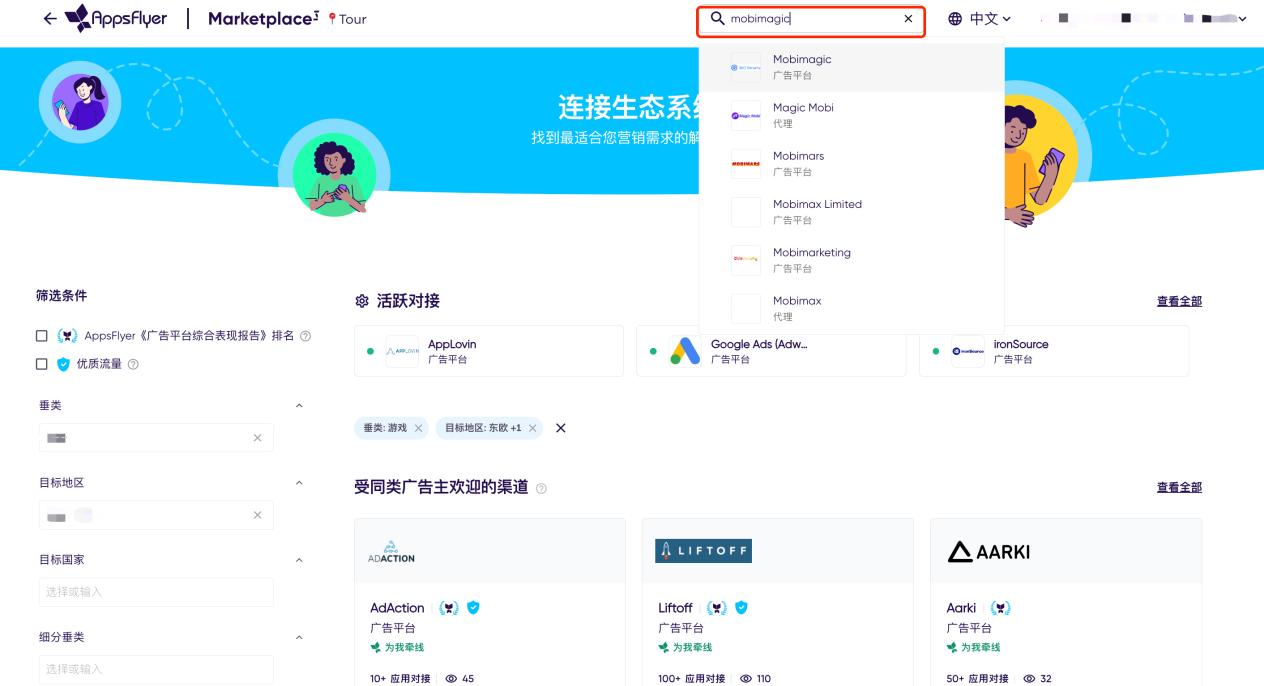1264x686 pixels.
Task: Open the Tour from the top bar
Action: pos(351,18)
